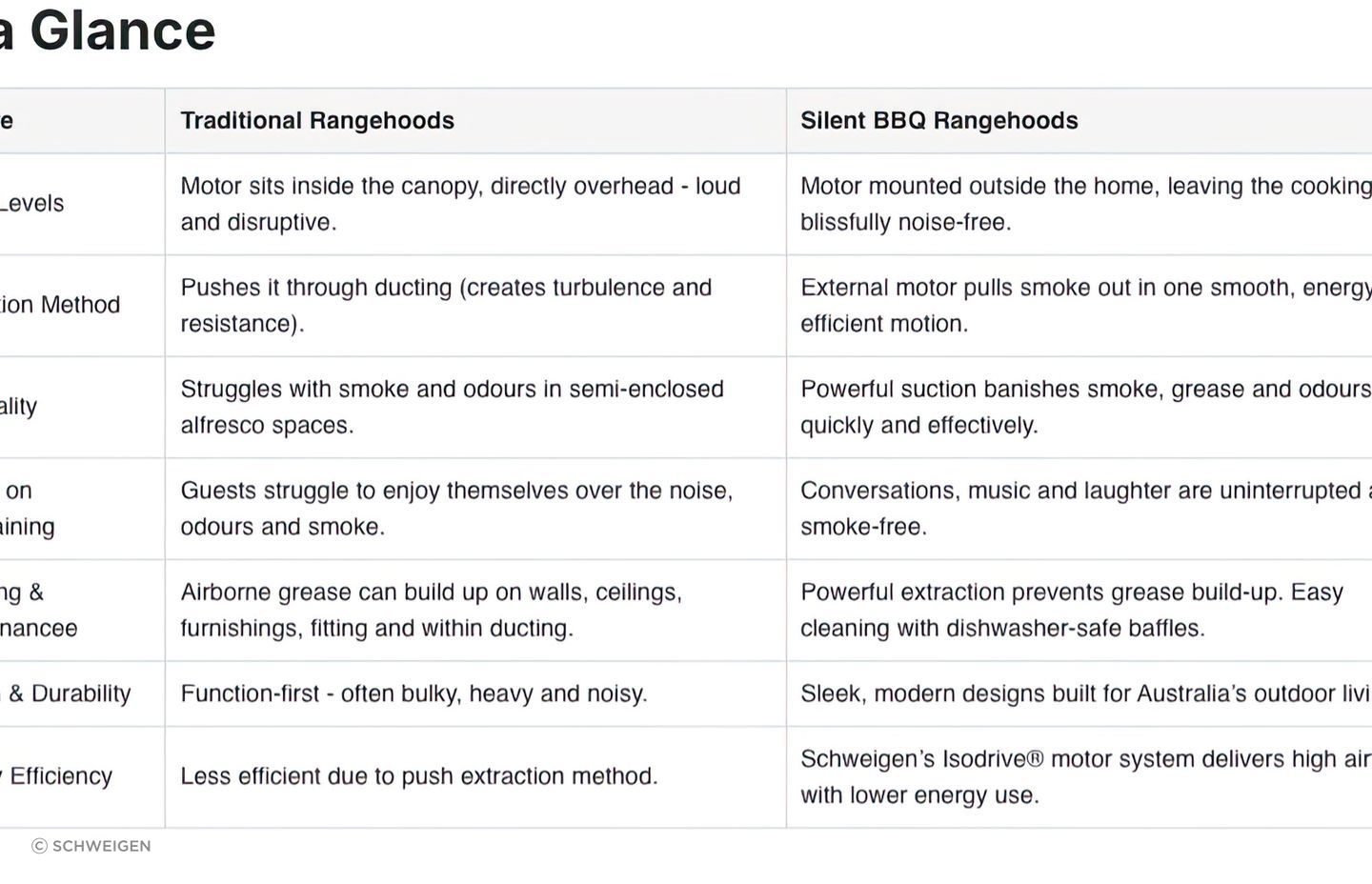This screenshot has height=884, width=1372.
Task: Click the 'Guests struggle to enjoy themselves' cell
Action: coord(456,509)
